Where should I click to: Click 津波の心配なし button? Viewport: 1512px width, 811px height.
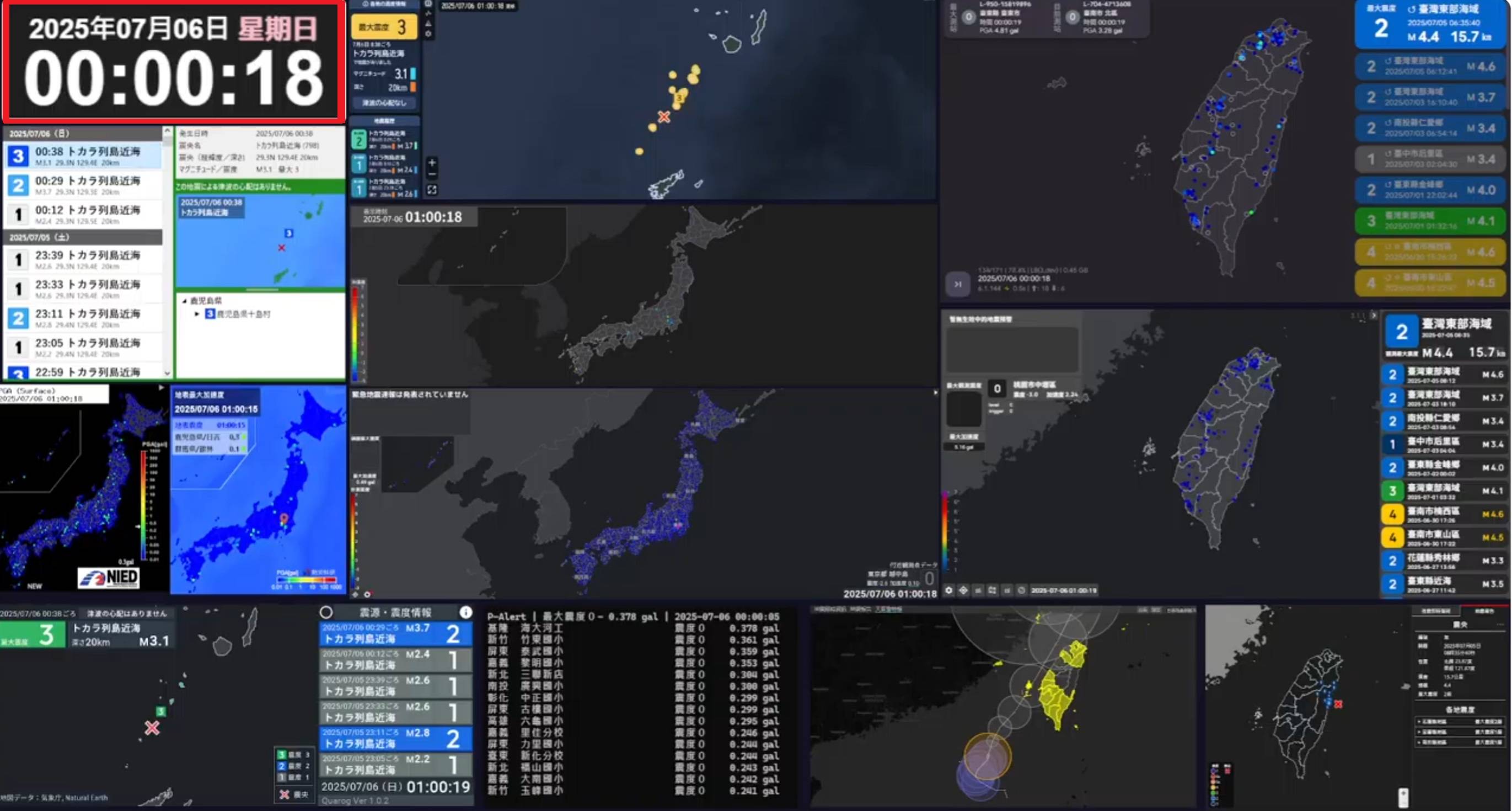point(384,103)
